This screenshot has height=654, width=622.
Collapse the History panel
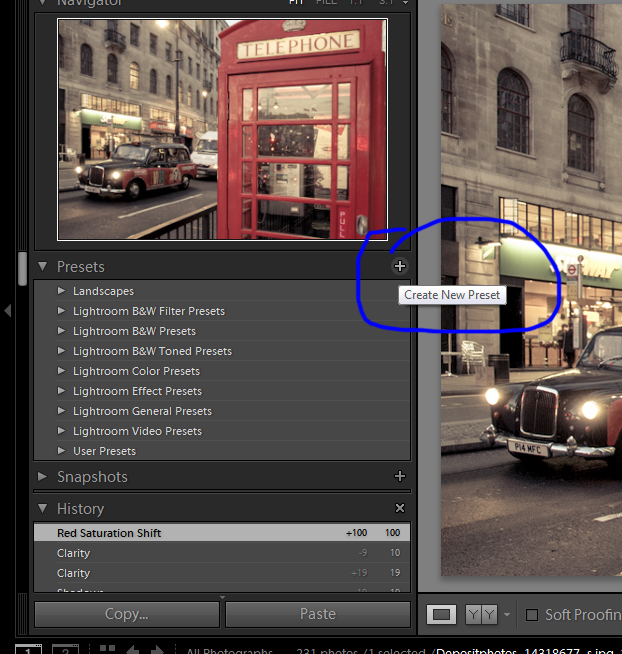pos(43,509)
